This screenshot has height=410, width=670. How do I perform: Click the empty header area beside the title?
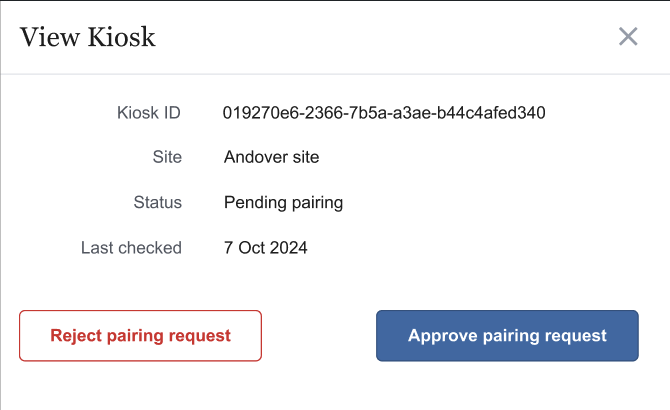coord(380,38)
